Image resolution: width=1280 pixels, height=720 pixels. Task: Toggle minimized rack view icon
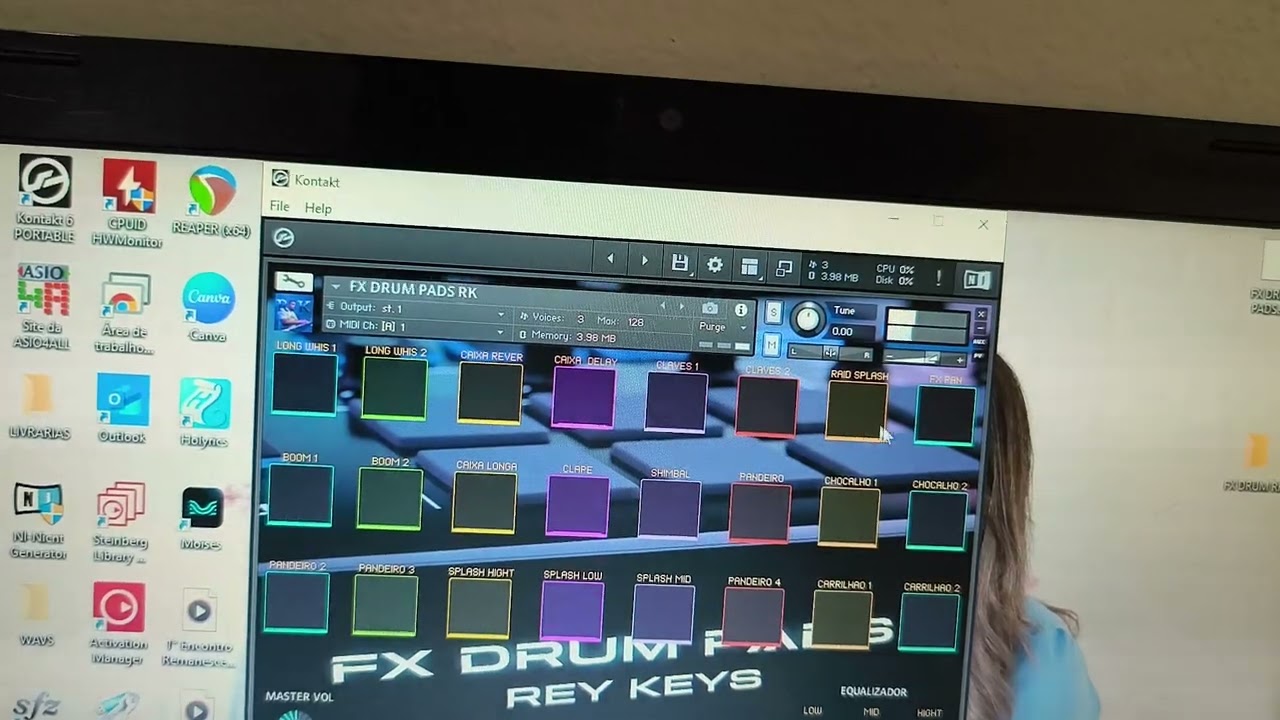[x=784, y=269]
